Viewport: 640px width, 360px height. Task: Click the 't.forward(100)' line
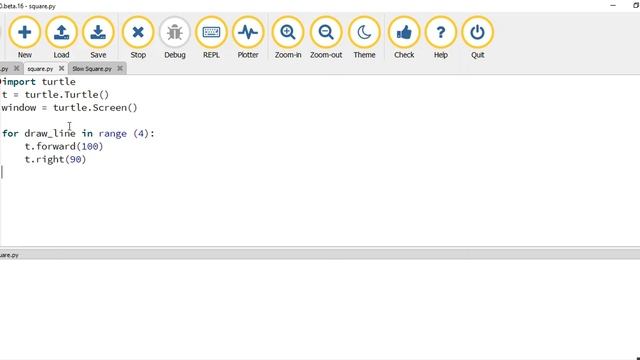(x=64, y=146)
